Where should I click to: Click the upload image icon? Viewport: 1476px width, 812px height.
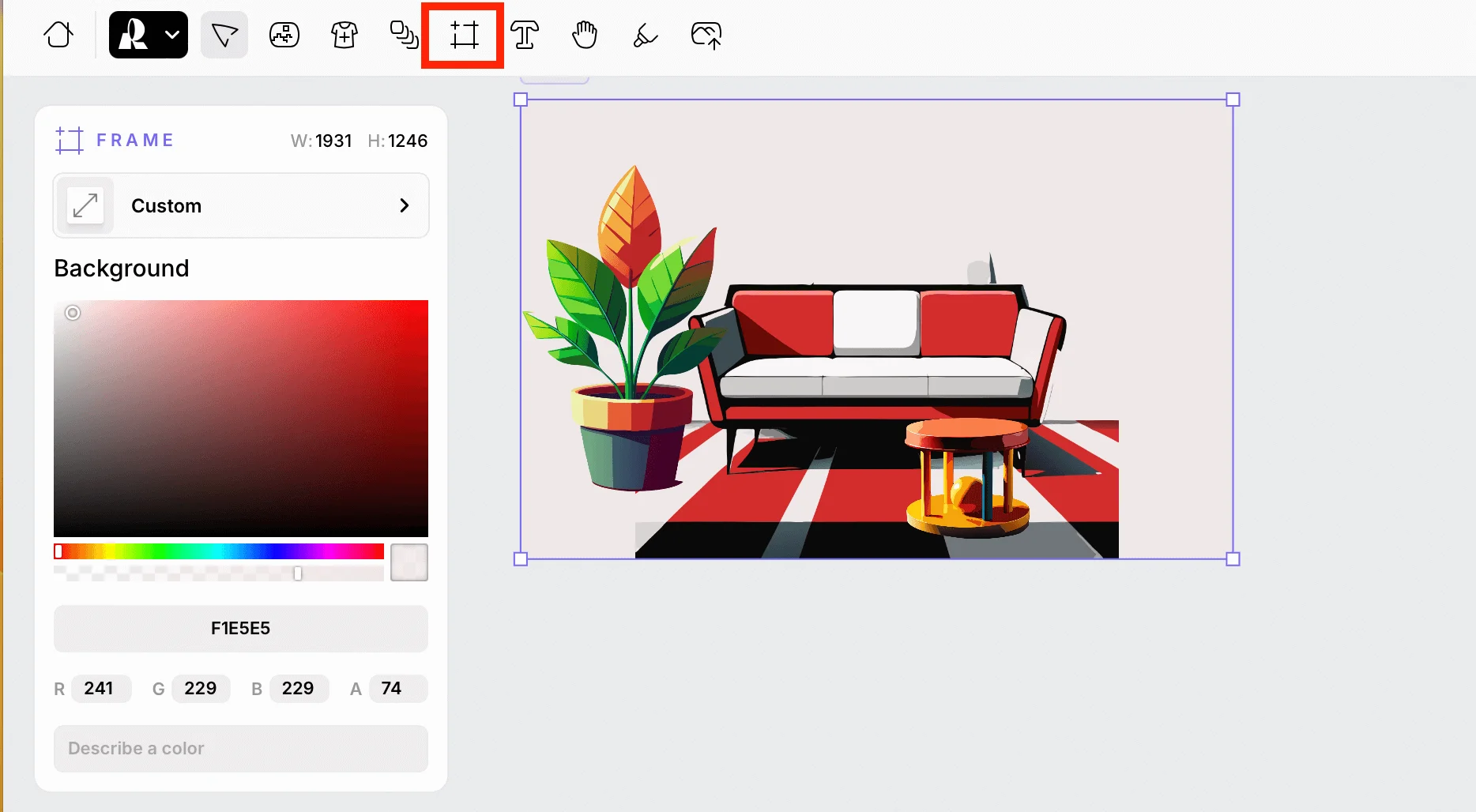pos(706,35)
